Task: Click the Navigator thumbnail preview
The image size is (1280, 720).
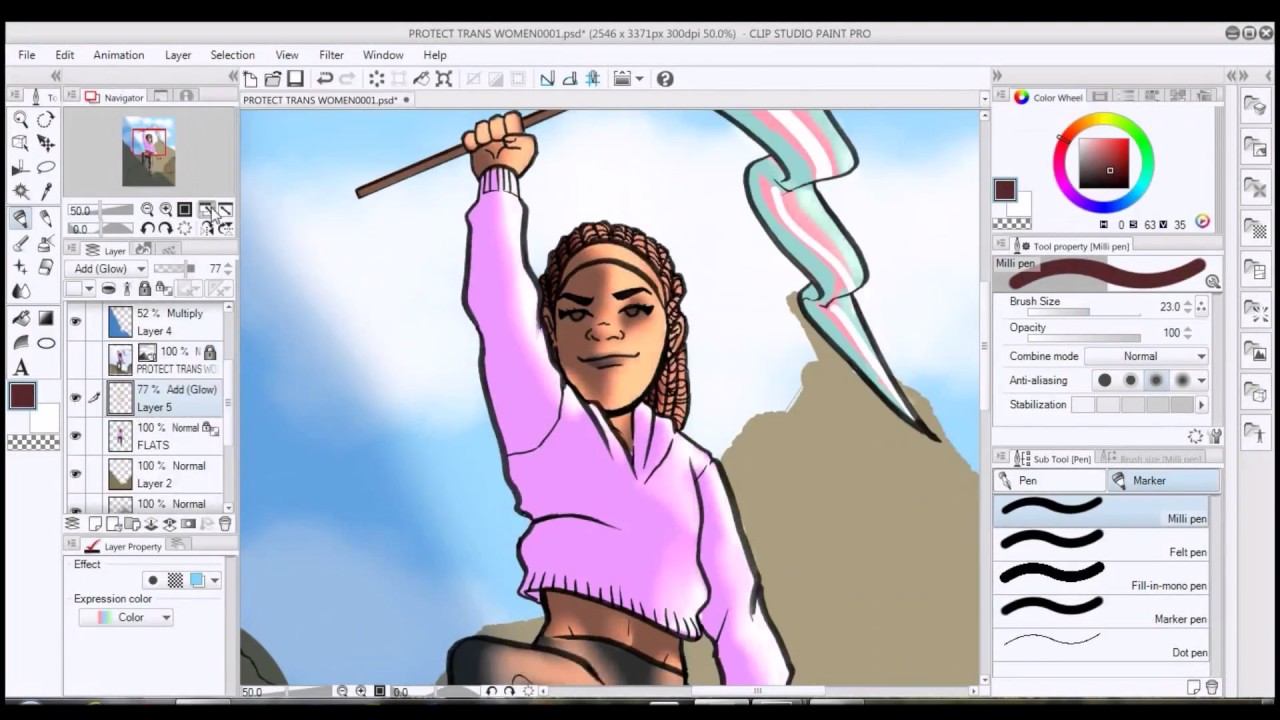Action: pyautogui.click(x=149, y=151)
